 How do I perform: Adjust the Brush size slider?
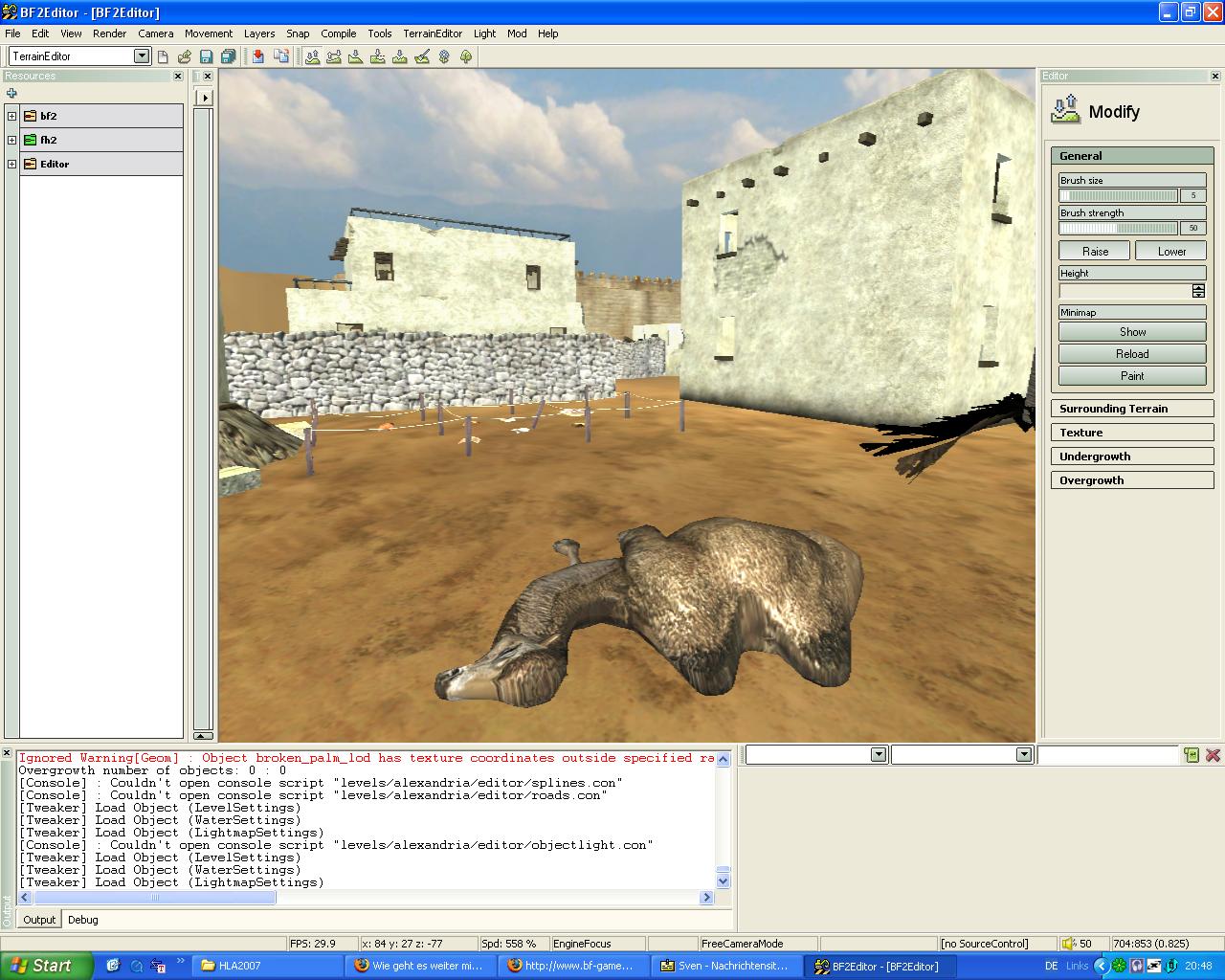point(1118,195)
